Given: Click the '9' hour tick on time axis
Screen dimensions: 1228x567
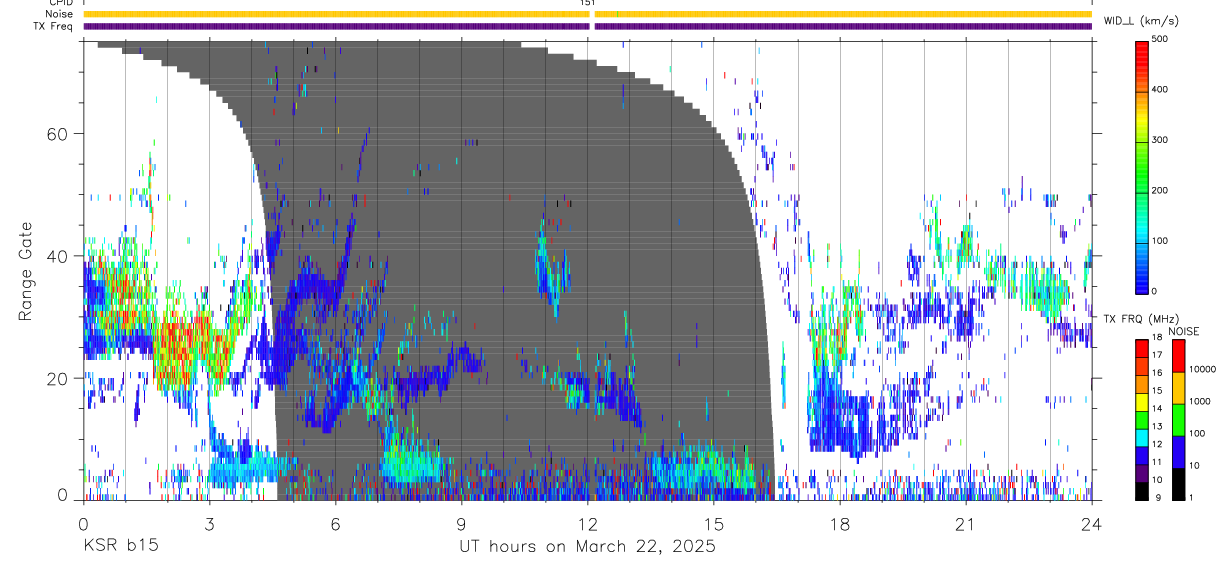Looking at the screenshot, I should (x=461, y=523).
